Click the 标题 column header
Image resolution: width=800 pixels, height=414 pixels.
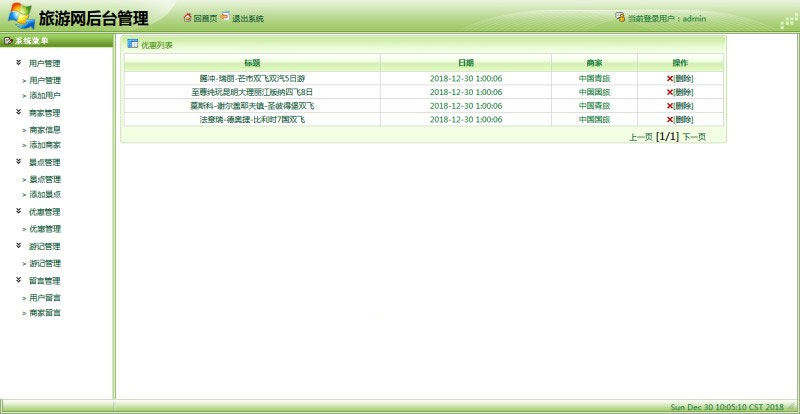coord(252,63)
